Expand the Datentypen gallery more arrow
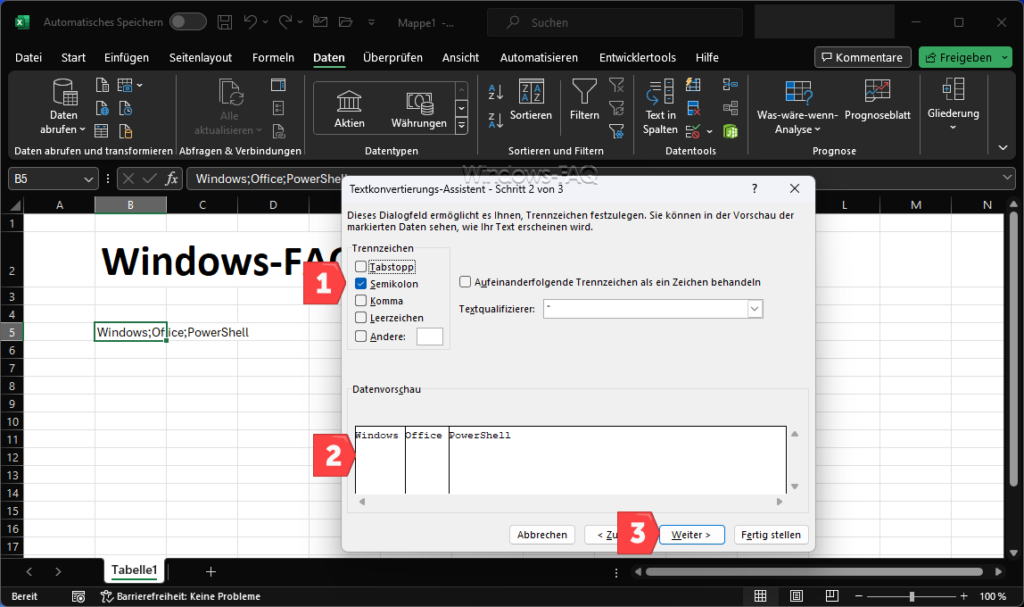Screen dimensions: 1024x607 461,125
